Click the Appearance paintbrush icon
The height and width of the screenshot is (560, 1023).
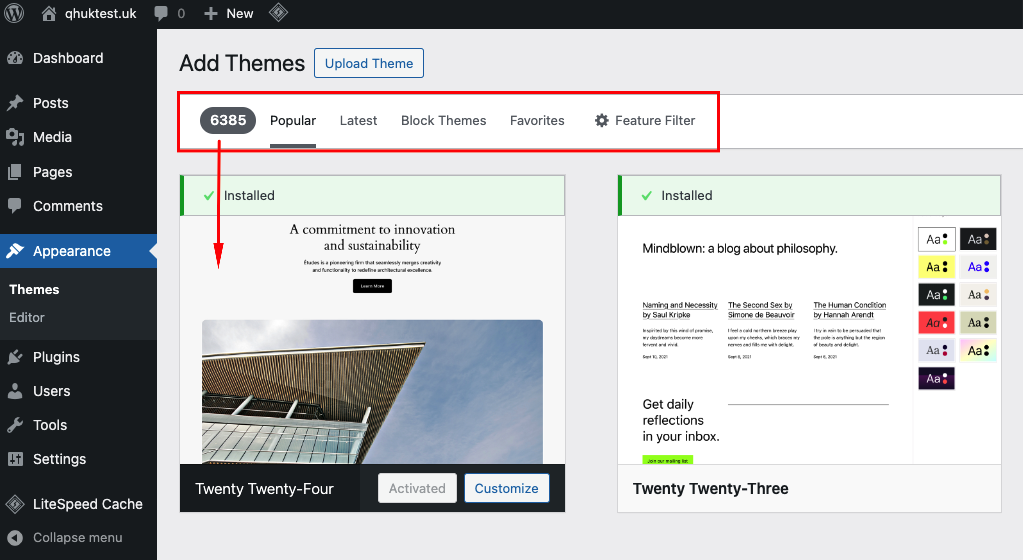click(15, 251)
